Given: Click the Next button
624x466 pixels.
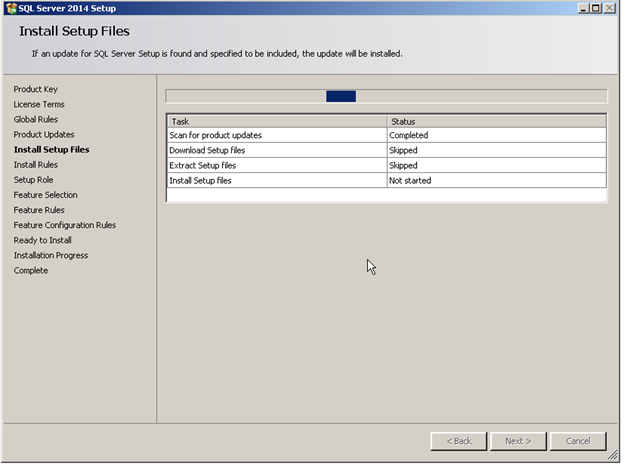Looking at the screenshot, I should click(x=518, y=441).
